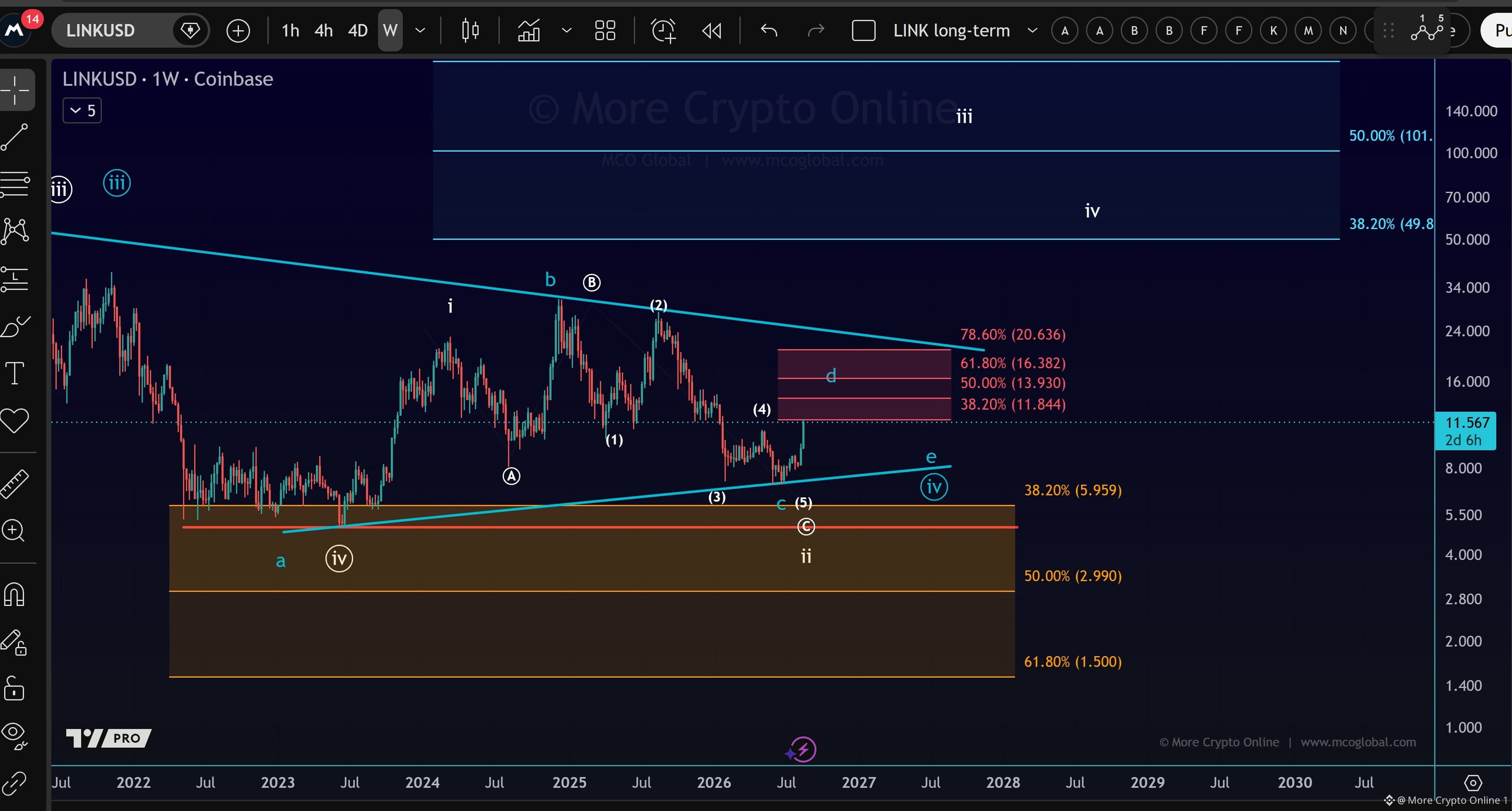Click the diamond icon beside LINKUSD
Screen dimensions: 1512x811
tap(190, 31)
